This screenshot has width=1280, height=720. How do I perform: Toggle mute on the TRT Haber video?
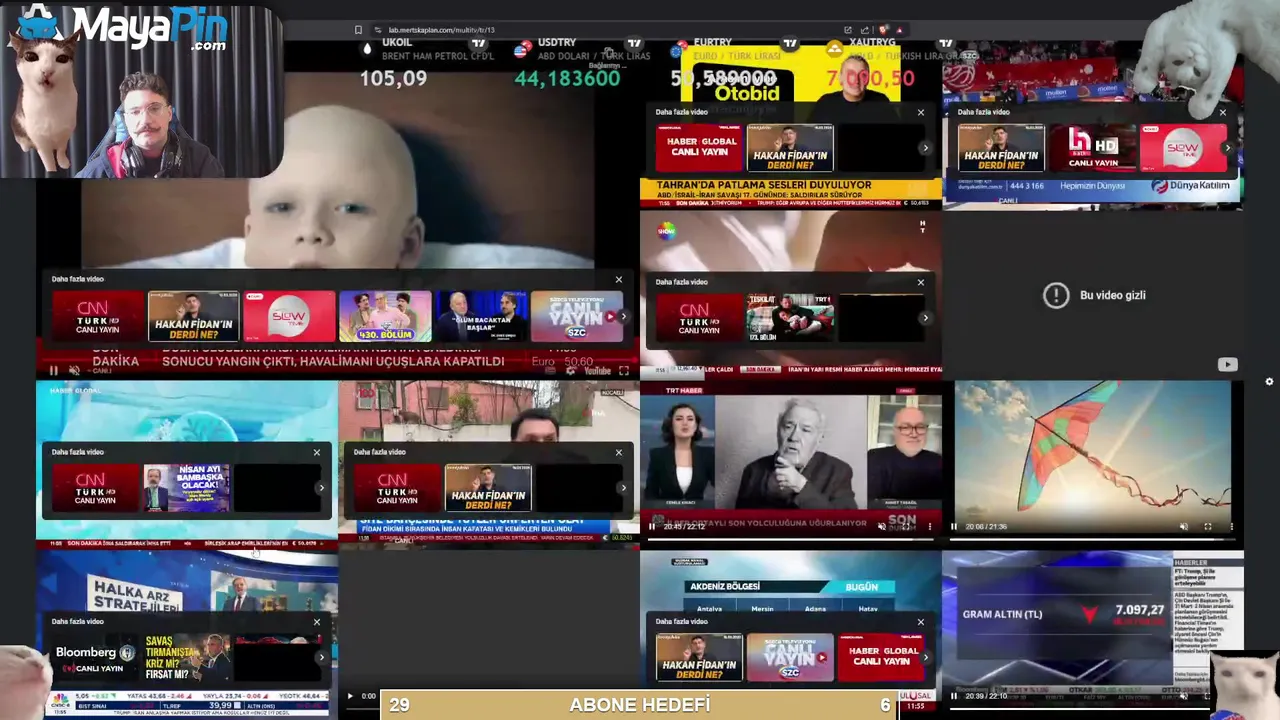pyautogui.click(x=881, y=526)
